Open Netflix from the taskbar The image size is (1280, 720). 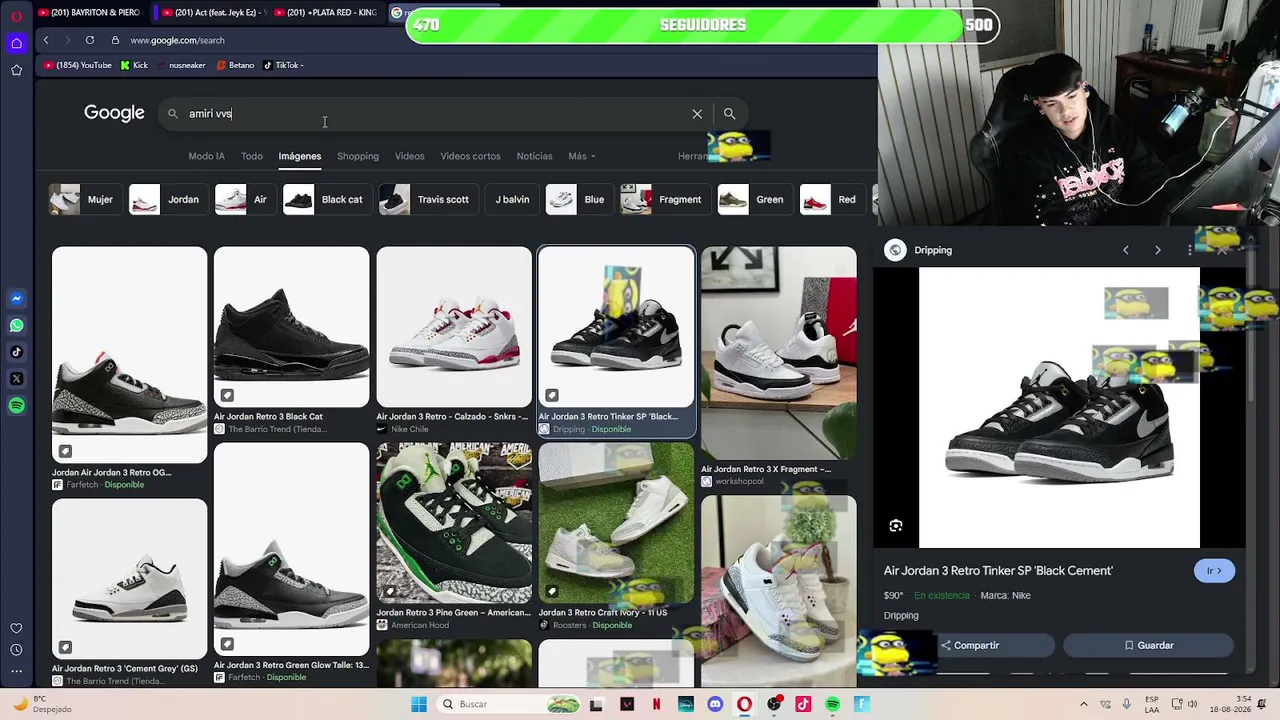[656, 704]
